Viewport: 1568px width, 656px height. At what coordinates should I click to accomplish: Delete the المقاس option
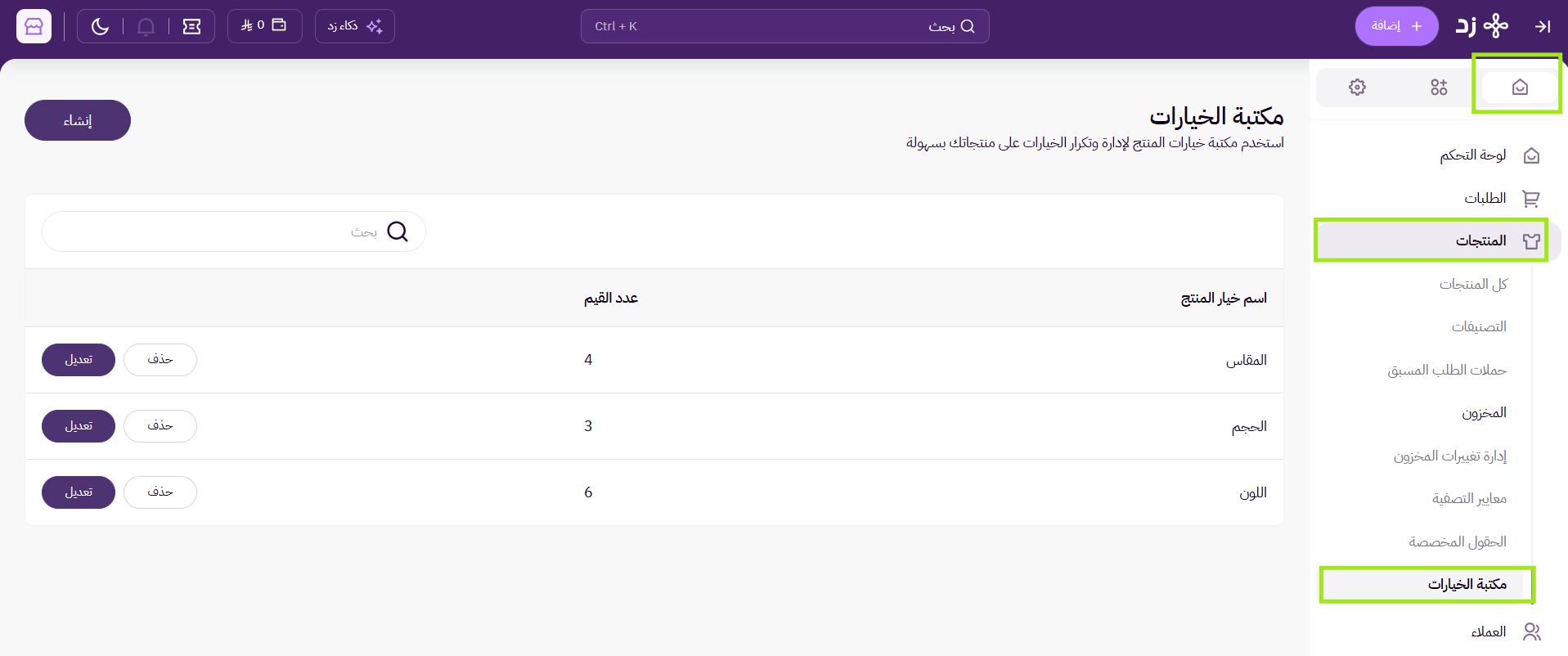click(x=160, y=360)
